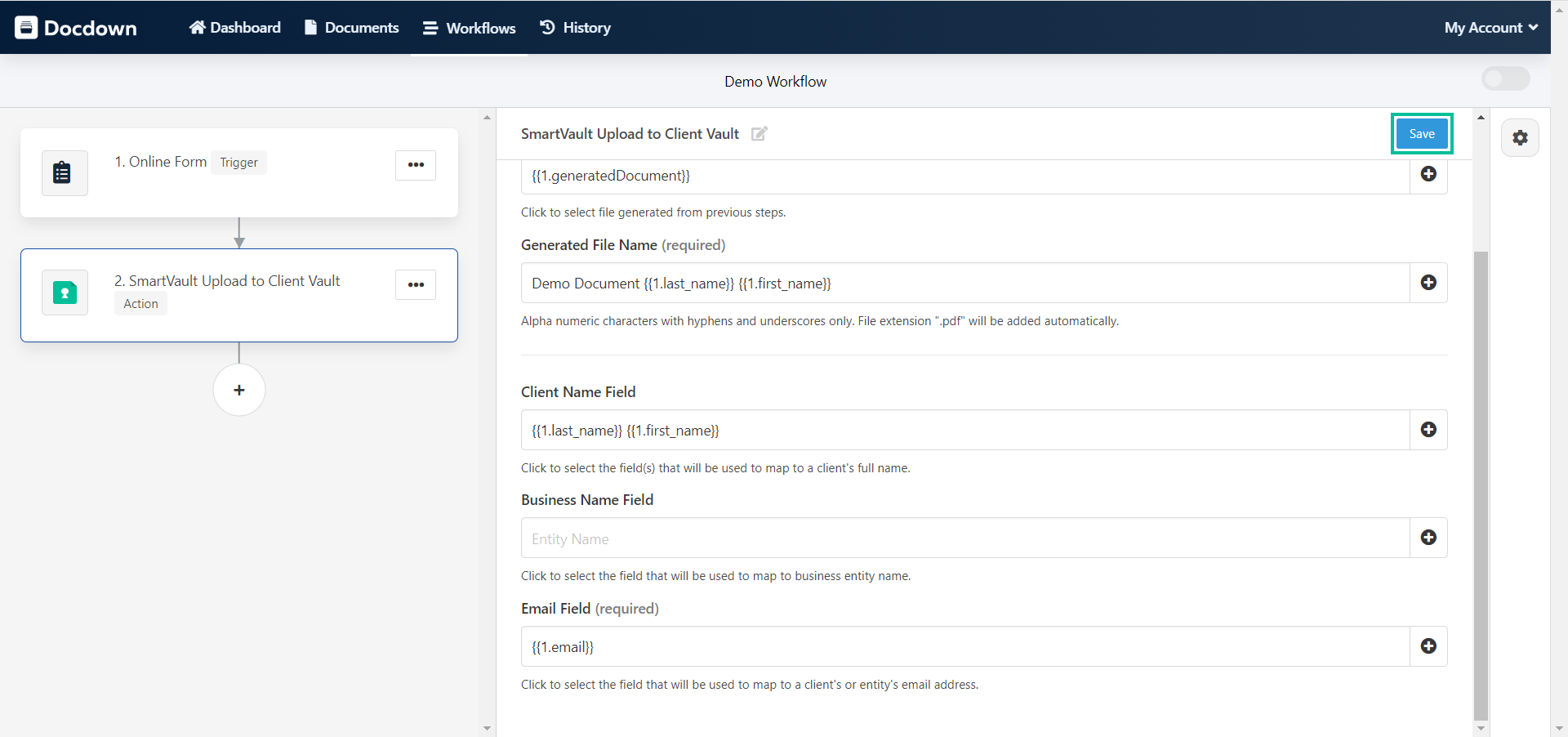Viewport: 1568px width, 737px height.
Task: Click the edit pencil next to step title
Action: 759,133
